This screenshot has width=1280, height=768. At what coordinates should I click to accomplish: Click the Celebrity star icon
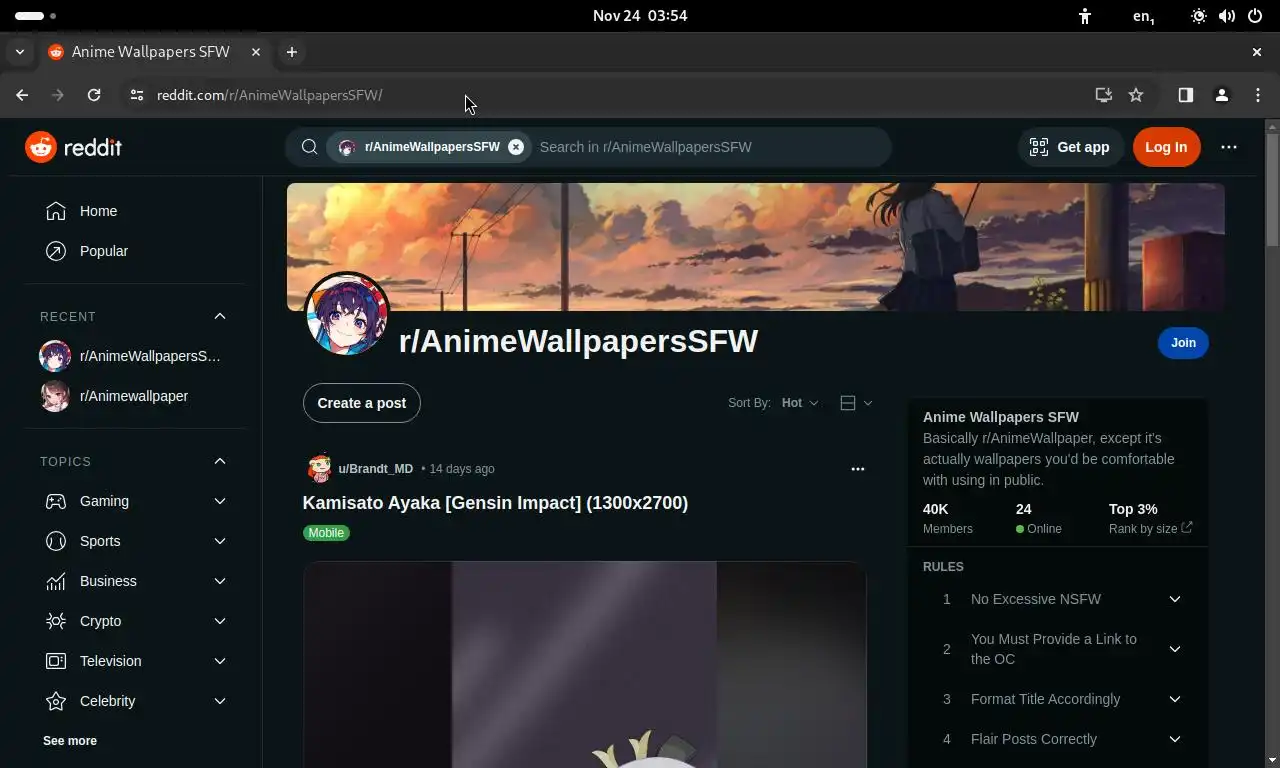coord(56,701)
